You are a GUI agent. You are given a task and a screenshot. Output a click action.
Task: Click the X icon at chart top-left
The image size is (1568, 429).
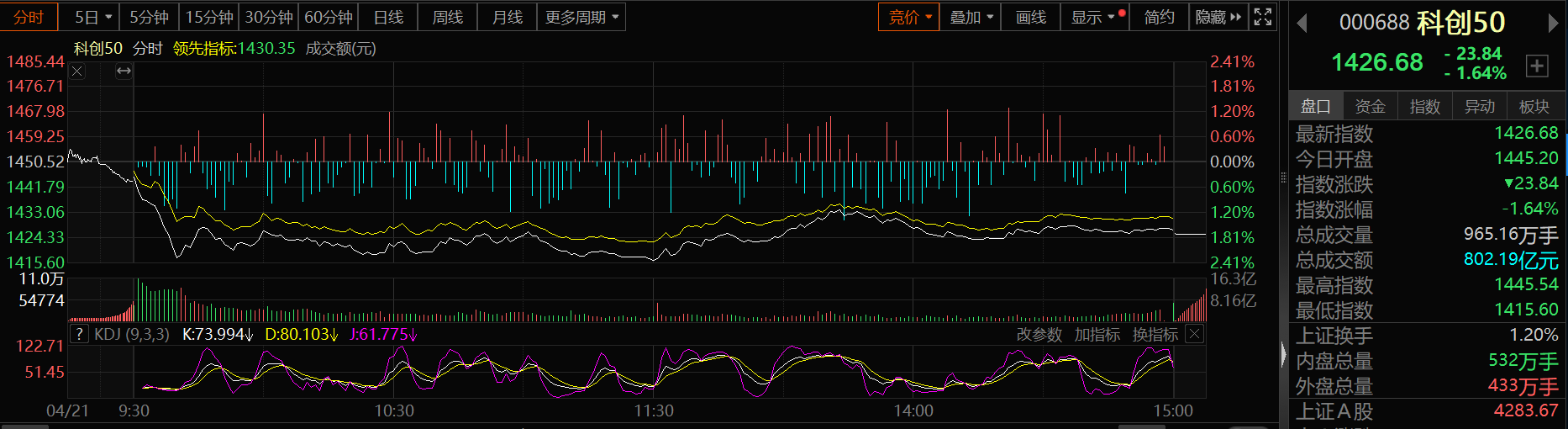click(x=77, y=71)
